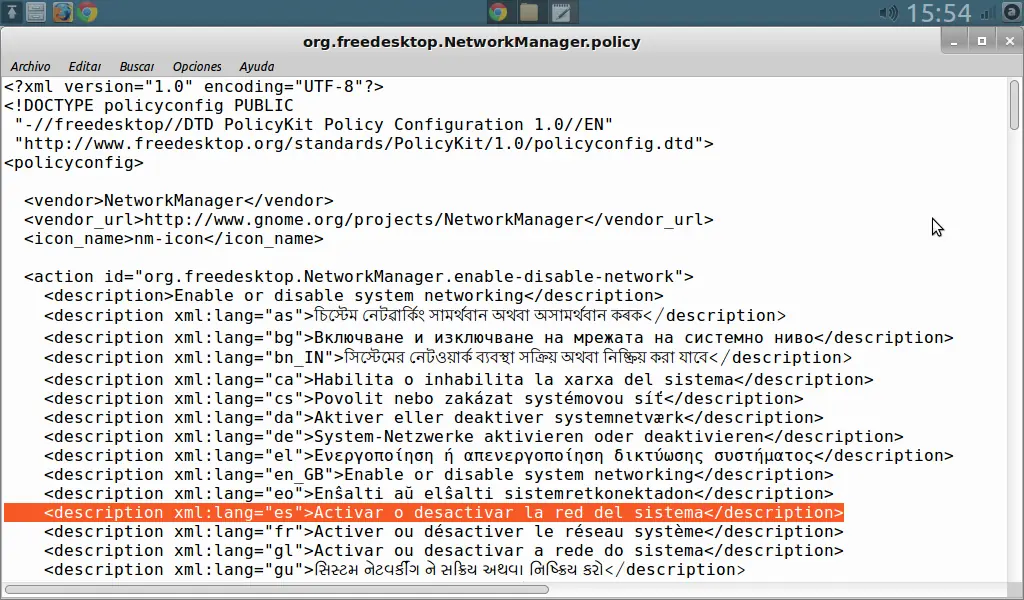Click the window title org.freedesktop.NetworkManager.policy

(x=472, y=42)
